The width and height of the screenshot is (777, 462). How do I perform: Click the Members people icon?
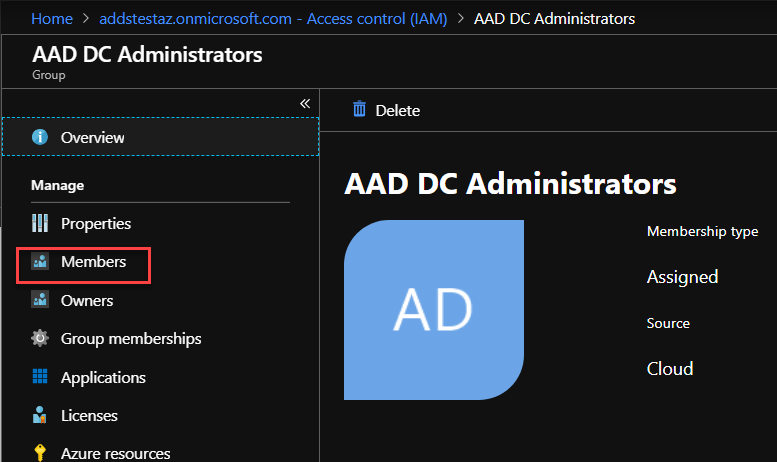[40, 261]
